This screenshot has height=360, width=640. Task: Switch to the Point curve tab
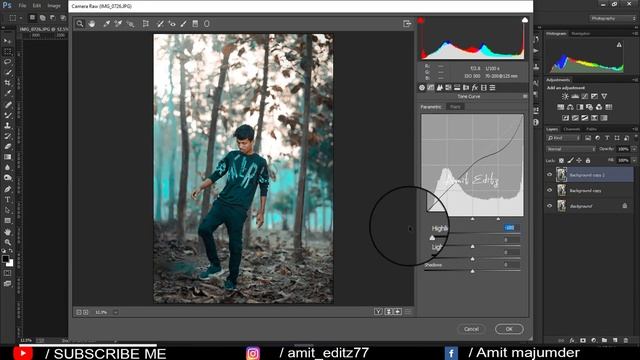pyautogui.click(x=455, y=107)
